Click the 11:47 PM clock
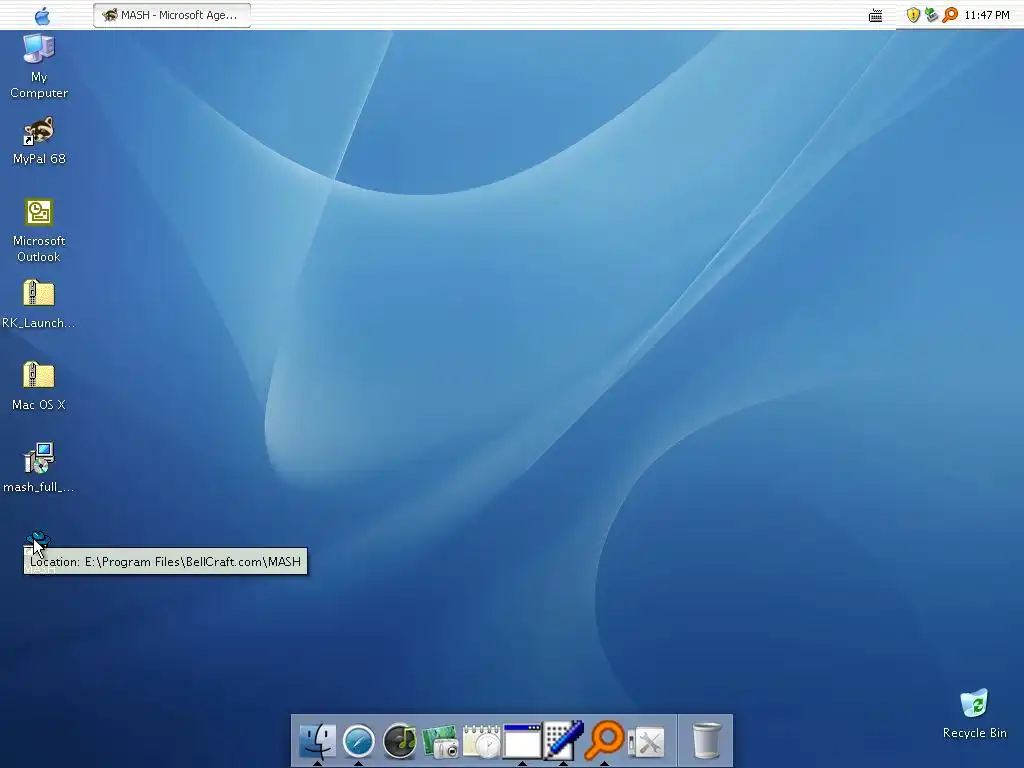Viewport: 1024px width, 768px height. click(987, 15)
